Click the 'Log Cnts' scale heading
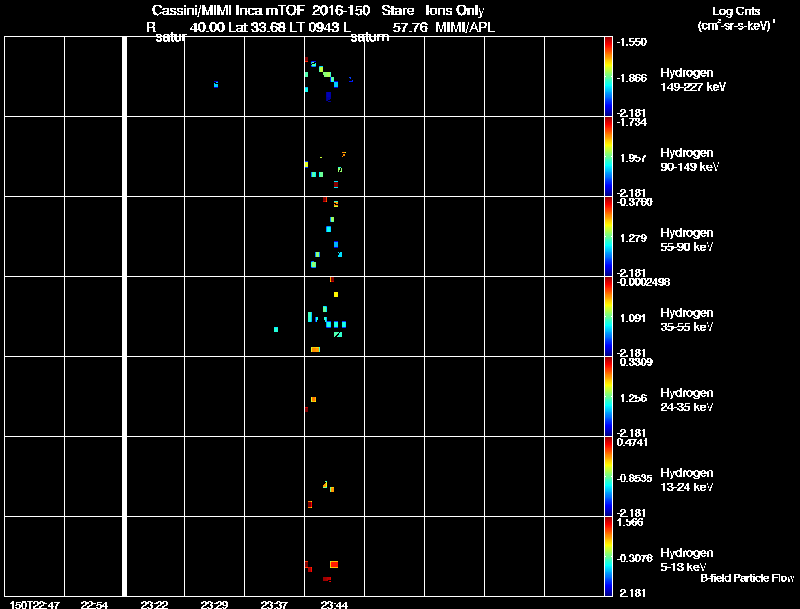The width and height of the screenshot is (800, 609). pos(736,11)
